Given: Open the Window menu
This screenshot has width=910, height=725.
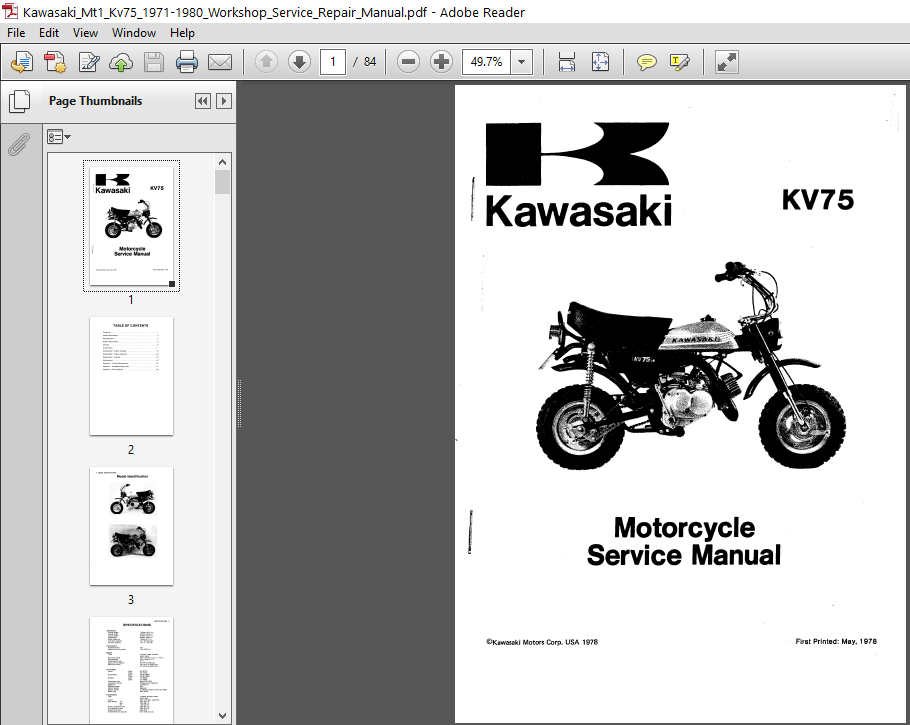Looking at the screenshot, I should point(133,33).
